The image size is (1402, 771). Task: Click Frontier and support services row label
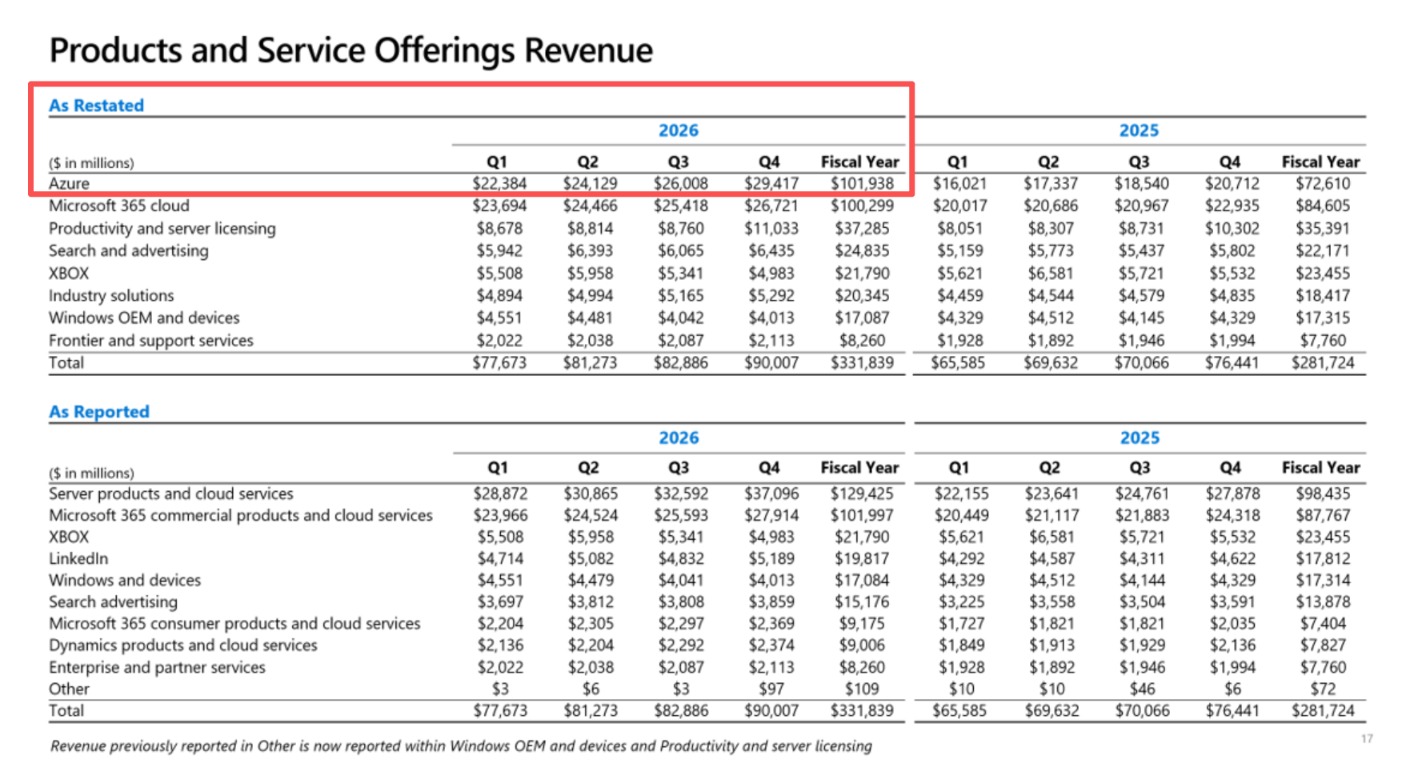point(151,341)
